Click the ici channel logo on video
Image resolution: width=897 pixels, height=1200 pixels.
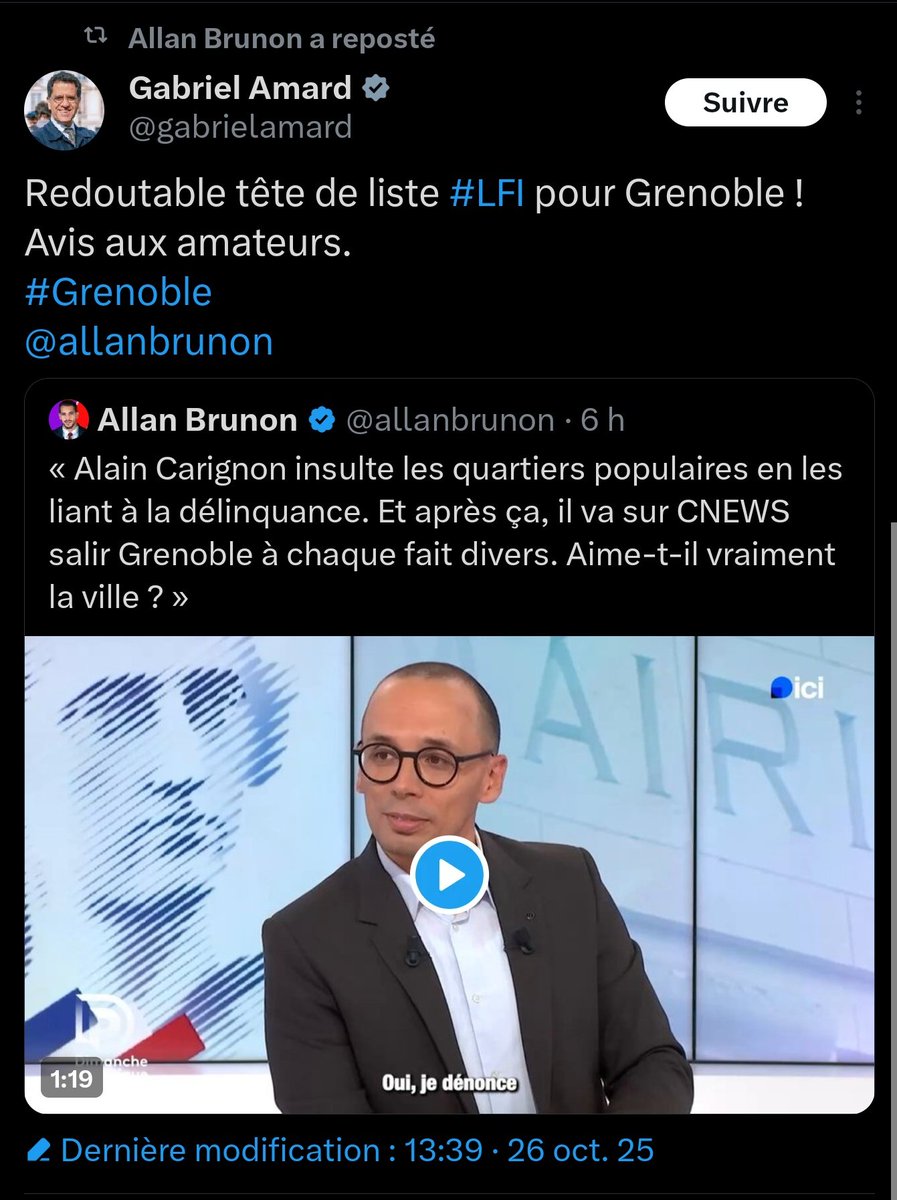796,687
